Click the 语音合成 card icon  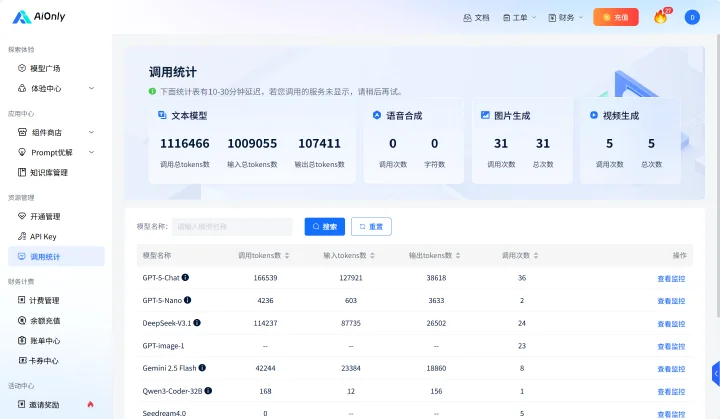(x=377, y=115)
